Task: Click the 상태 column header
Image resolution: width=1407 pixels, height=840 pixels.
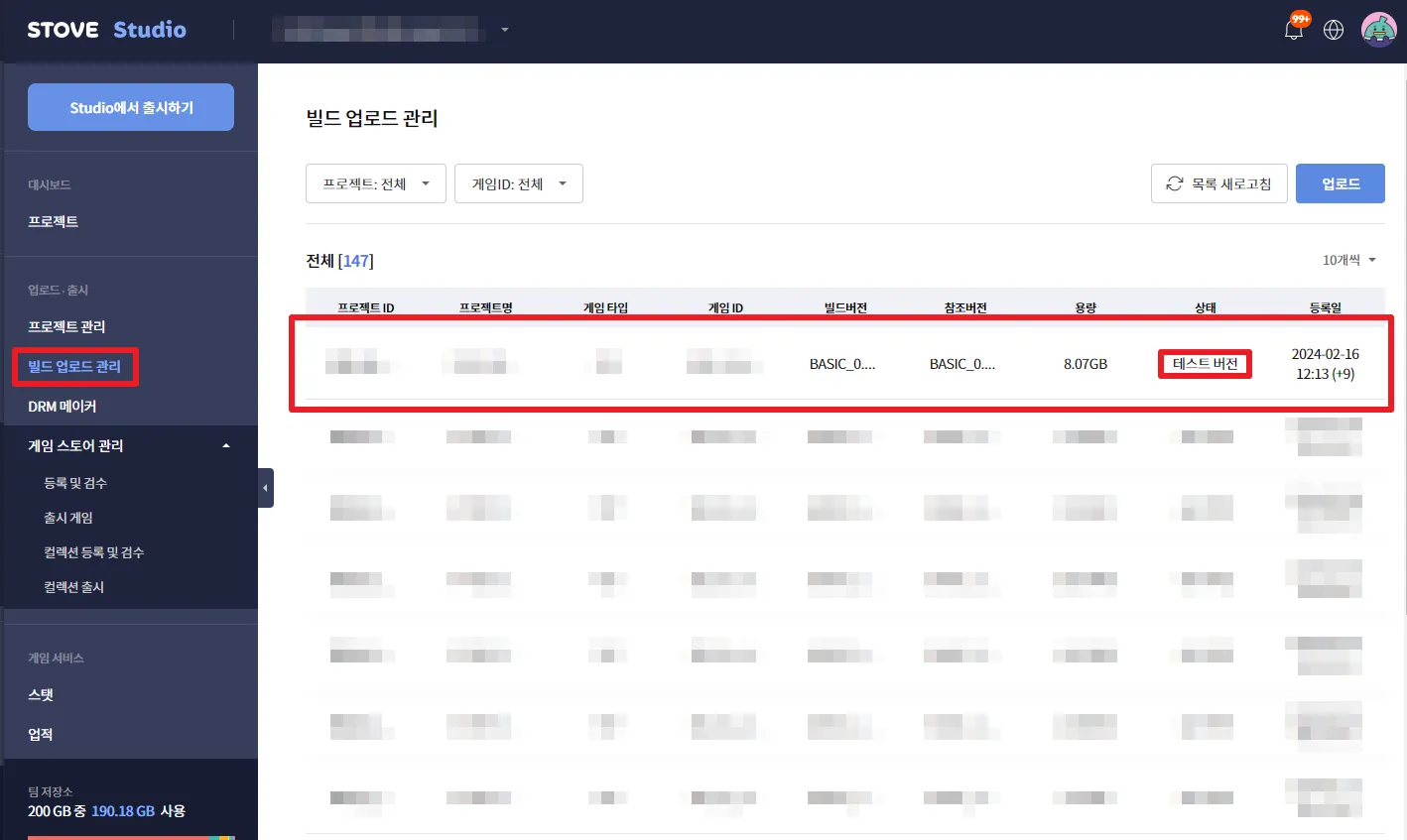Action: pyautogui.click(x=1206, y=307)
